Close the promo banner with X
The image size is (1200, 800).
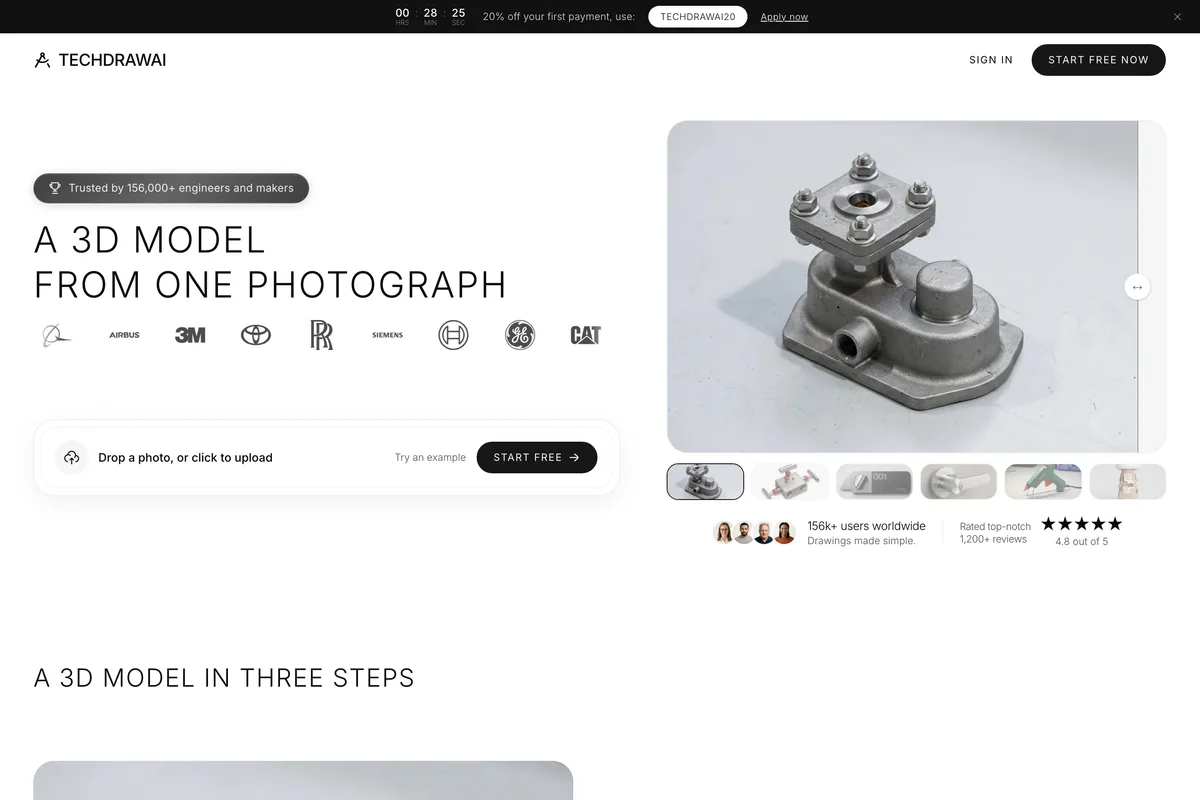pyautogui.click(x=1177, y=17)
